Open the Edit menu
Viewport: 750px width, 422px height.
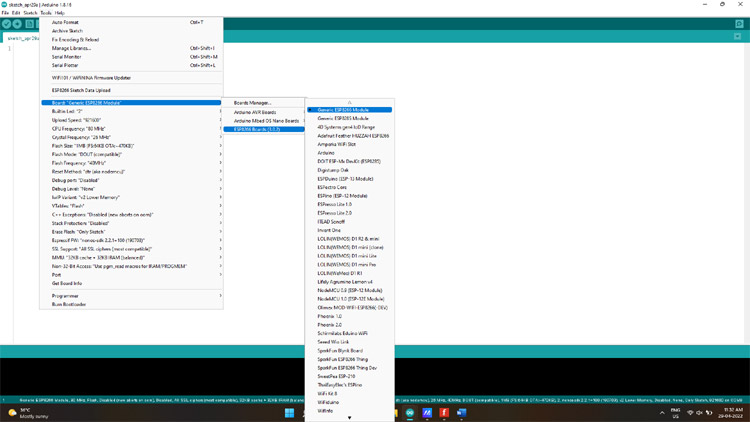[16, 13]
